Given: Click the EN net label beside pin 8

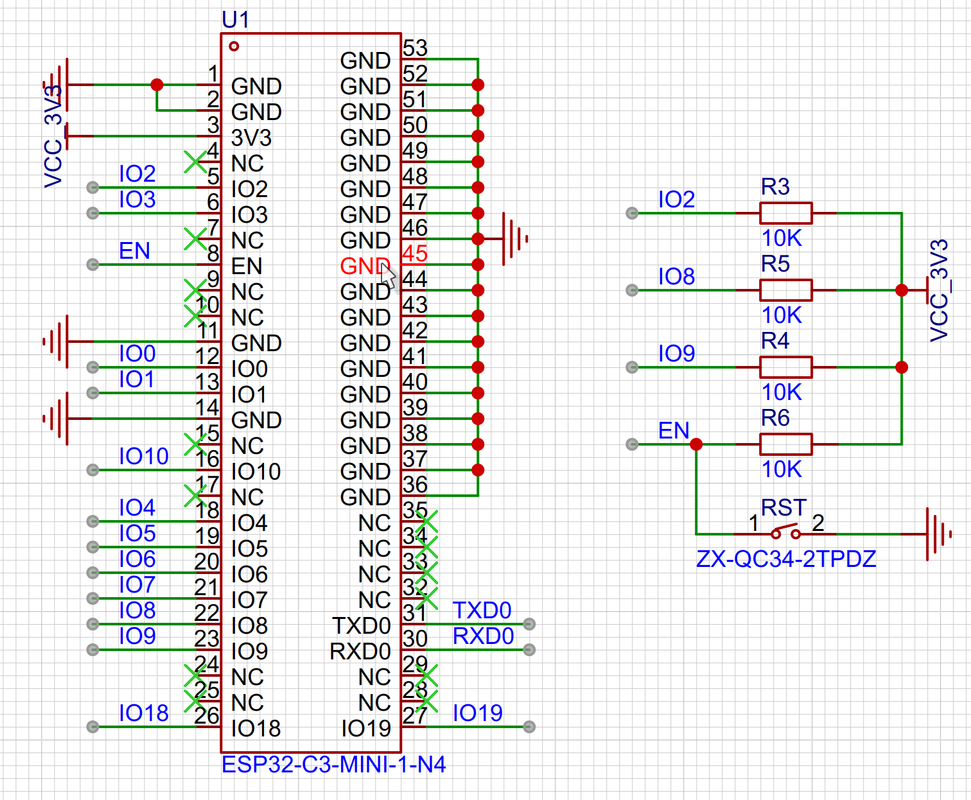Looking at the screenshot, I should pyautogui.click(x=134, y=251).
